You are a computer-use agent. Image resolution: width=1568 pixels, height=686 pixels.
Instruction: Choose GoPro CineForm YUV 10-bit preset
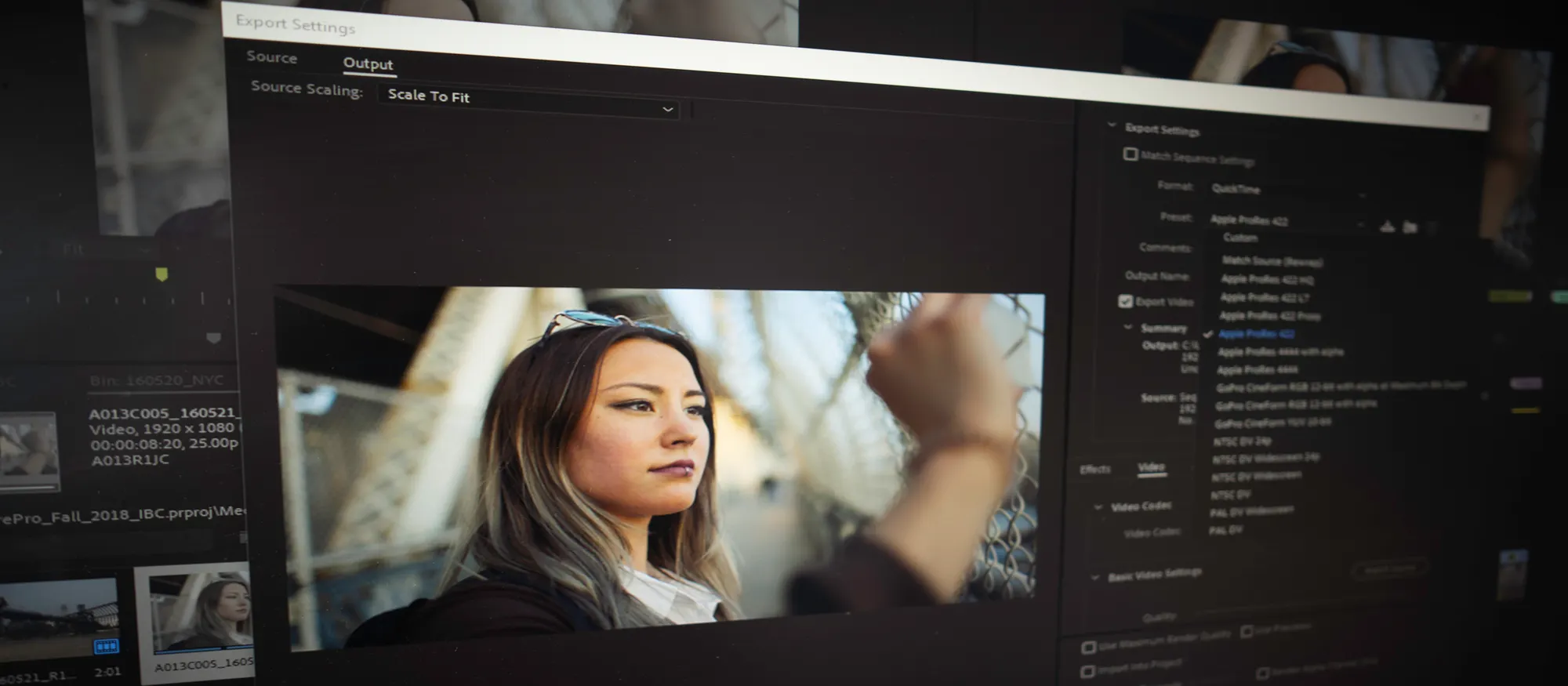(x=1272, y=423)
